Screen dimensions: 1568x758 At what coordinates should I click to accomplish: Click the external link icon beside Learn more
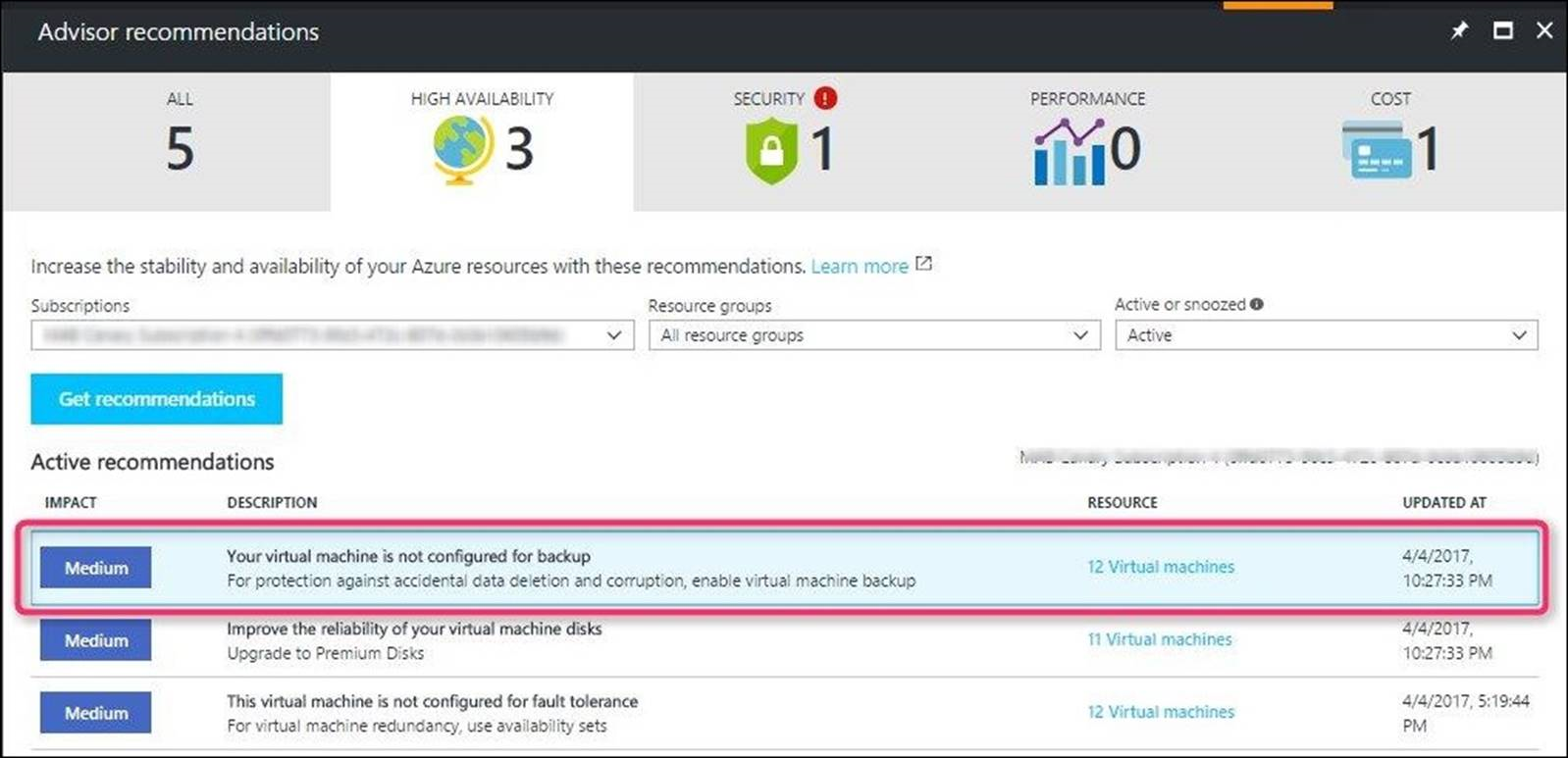point(922,263)
